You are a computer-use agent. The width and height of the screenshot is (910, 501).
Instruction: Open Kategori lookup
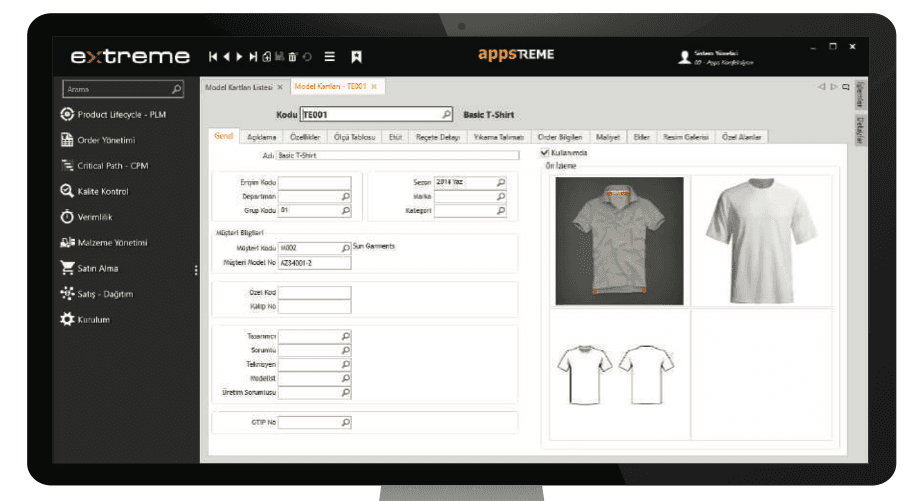(501, 210)
